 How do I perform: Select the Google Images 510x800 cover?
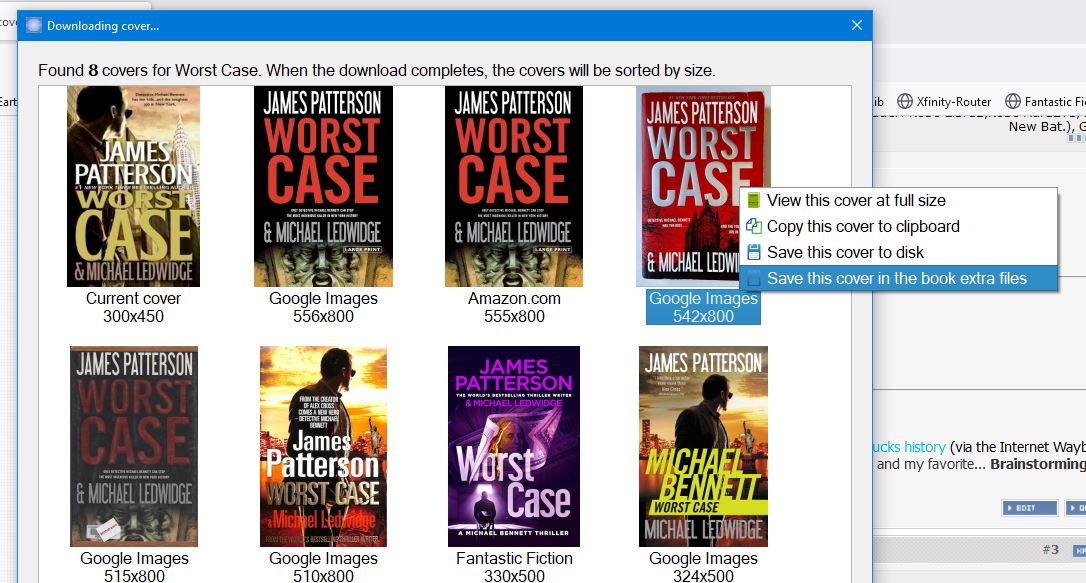pyautogui.click(x=323, y=447)
